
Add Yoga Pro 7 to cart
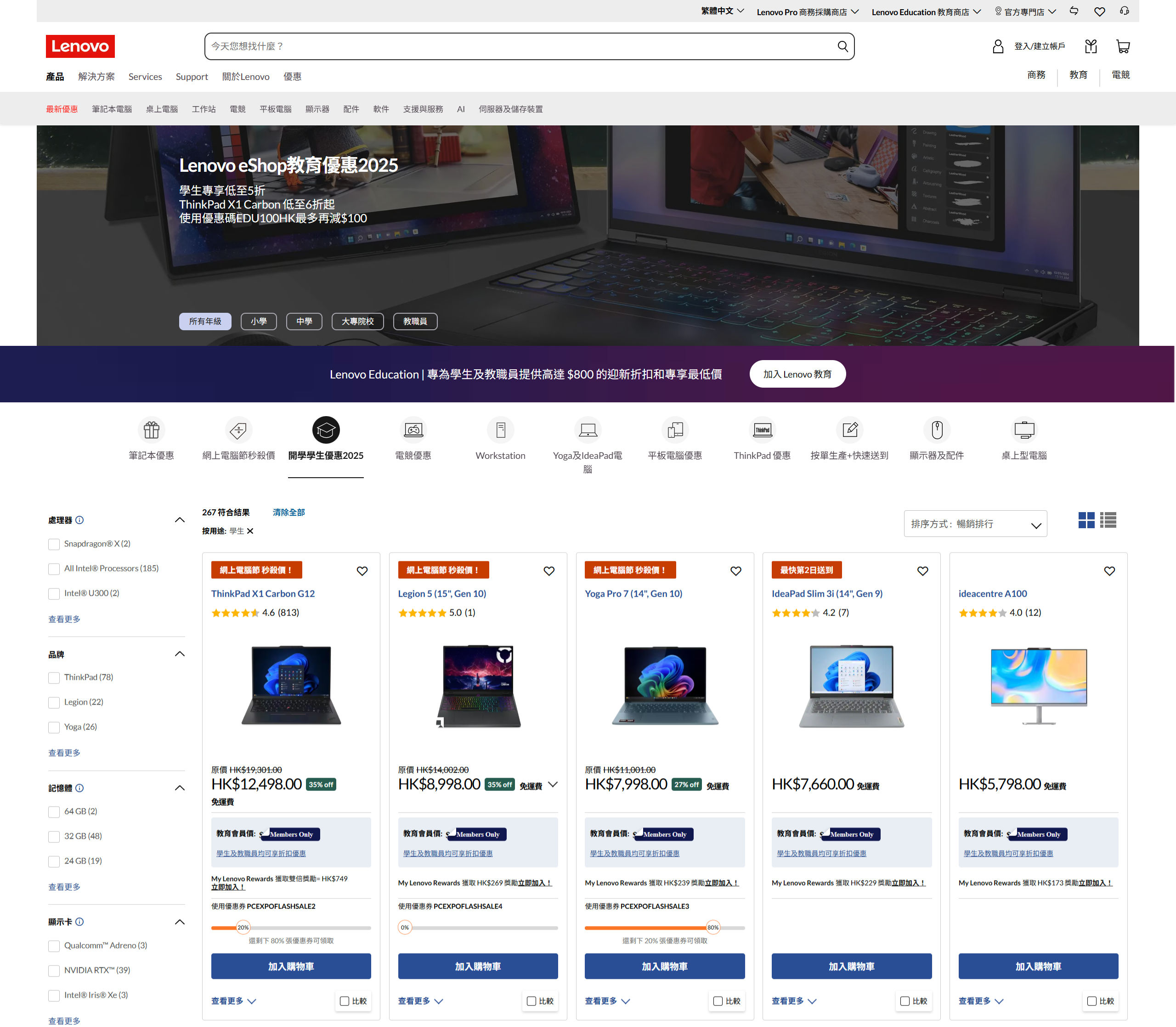pos(664,966)
